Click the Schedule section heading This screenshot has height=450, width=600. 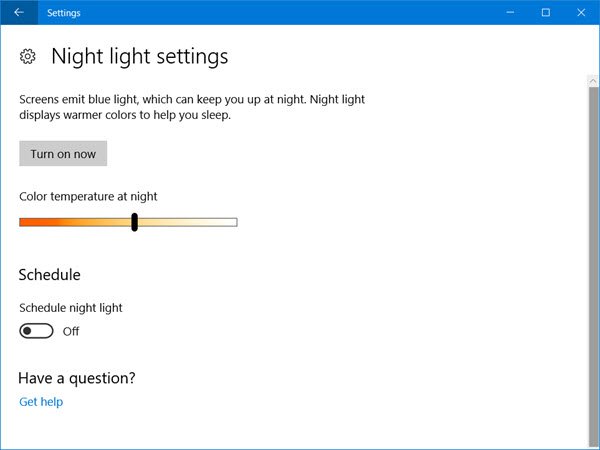click(x=50, y=274)
